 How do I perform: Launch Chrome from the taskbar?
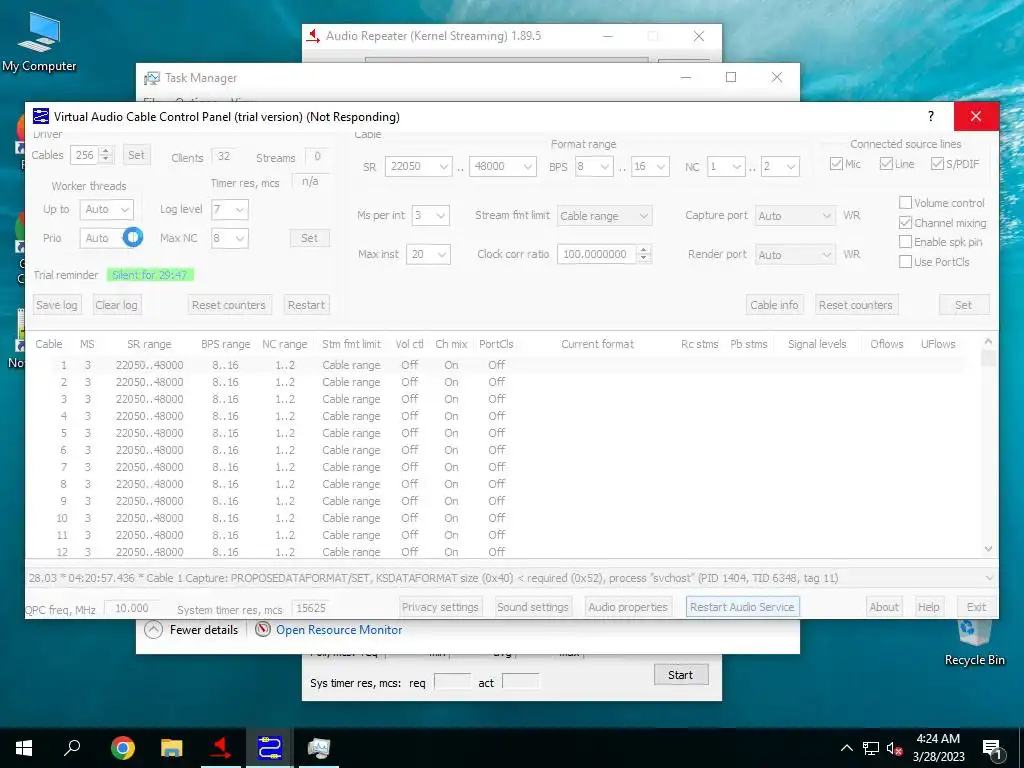[123, 748]
